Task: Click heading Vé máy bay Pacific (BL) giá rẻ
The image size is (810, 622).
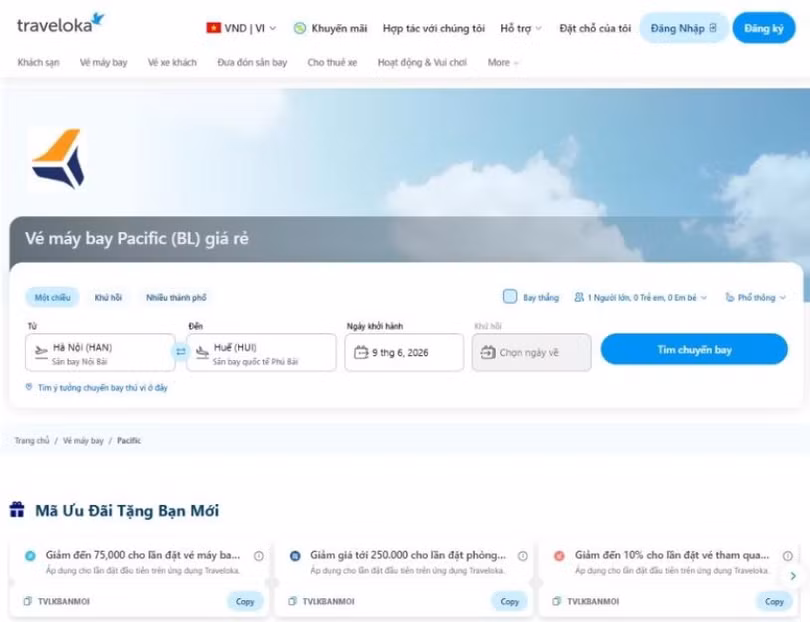Action: point(137,239)
